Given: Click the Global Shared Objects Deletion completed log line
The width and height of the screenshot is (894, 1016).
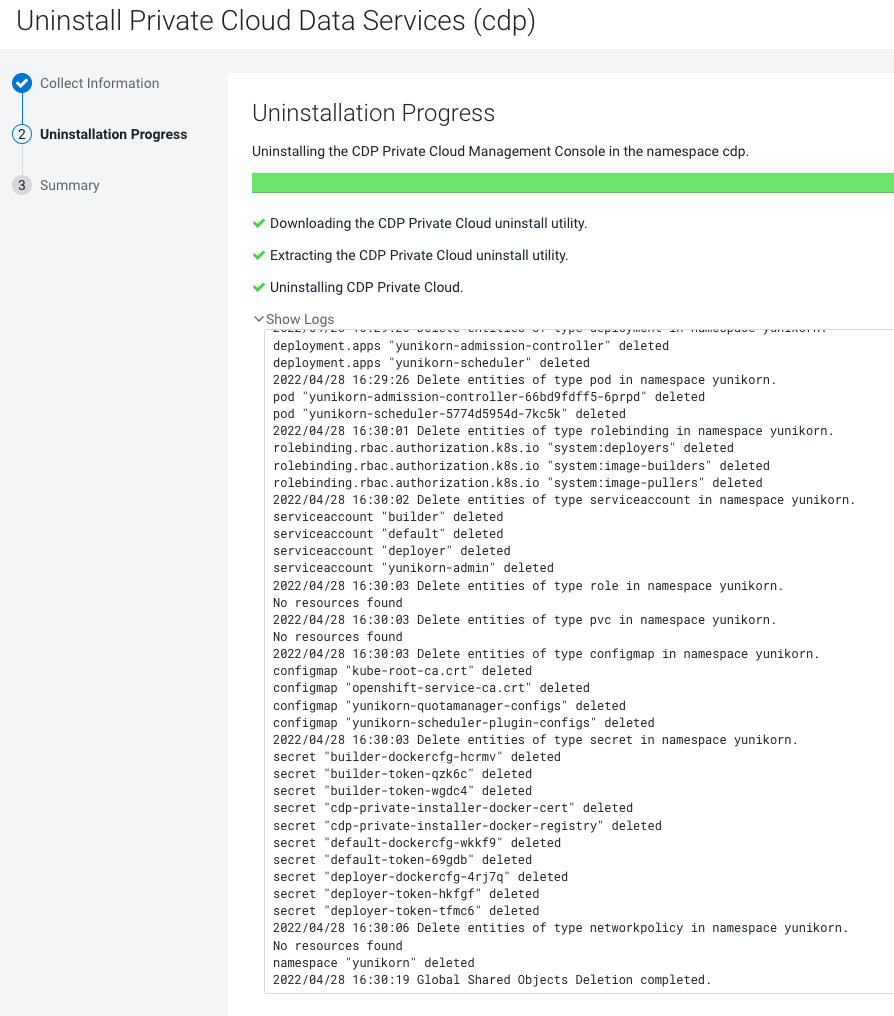Looking at the screenshot, I should click(x=492, y=980).
